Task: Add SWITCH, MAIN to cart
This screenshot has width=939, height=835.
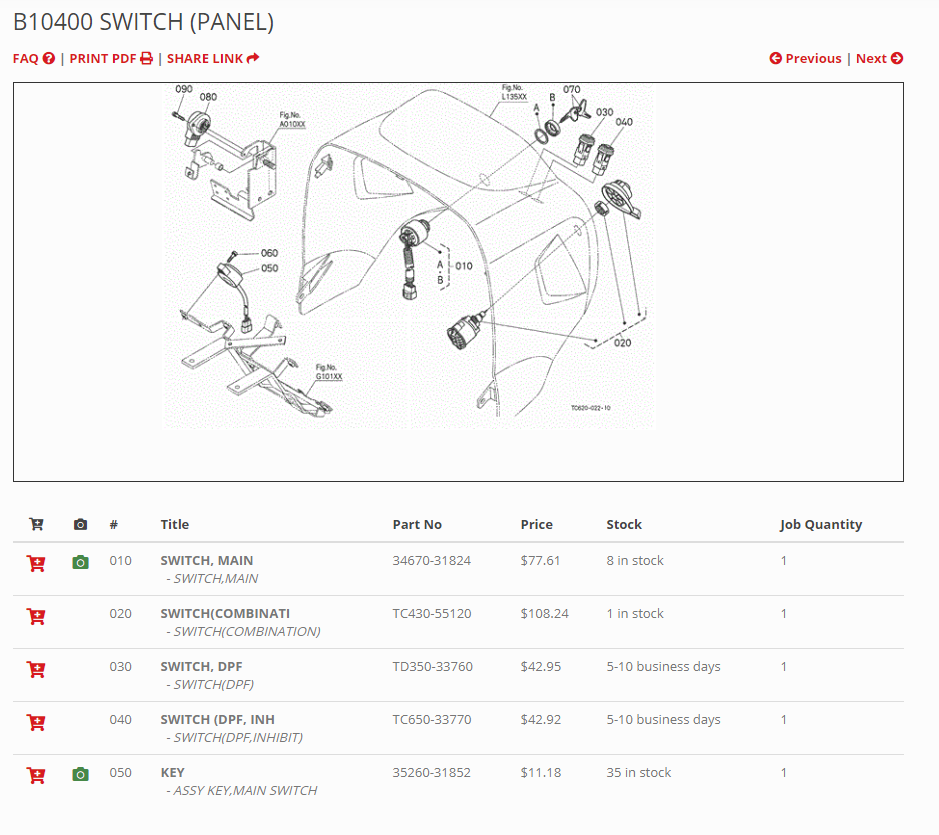Action: (x=36, y=563)
